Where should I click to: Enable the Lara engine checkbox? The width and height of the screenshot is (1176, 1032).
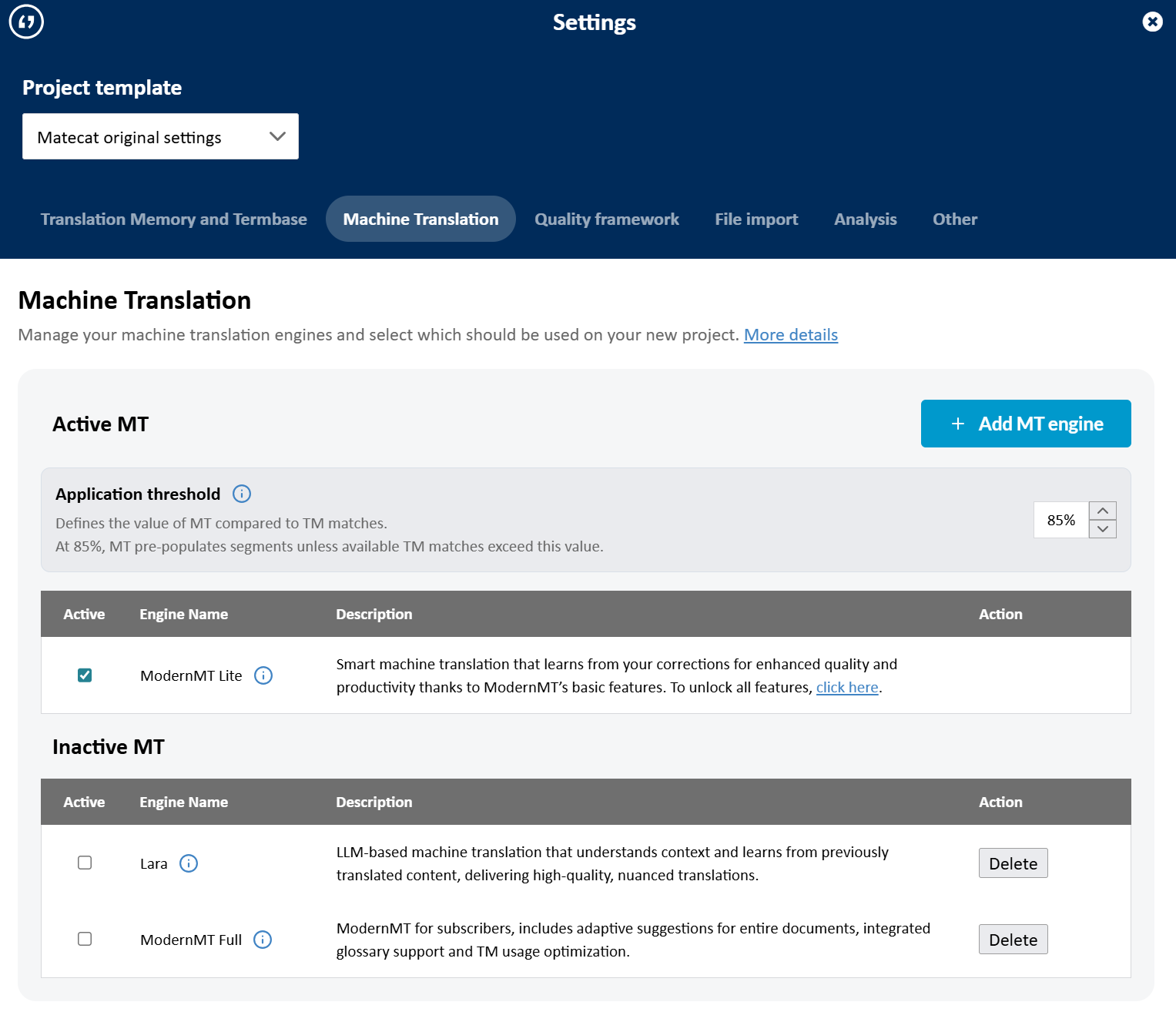coord(85,863)
